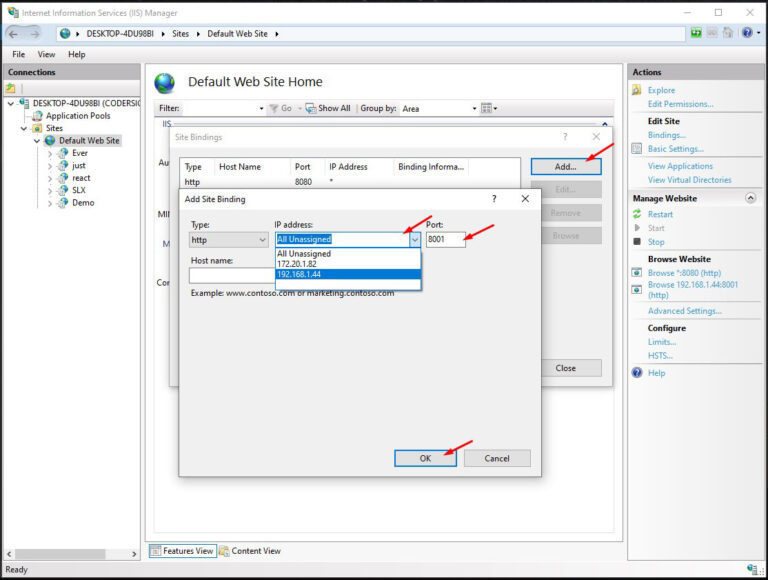Collapse the Sites tree node
Image resolution: width=768 pixels, height=580 pixels.
click(x=24, y=129)
